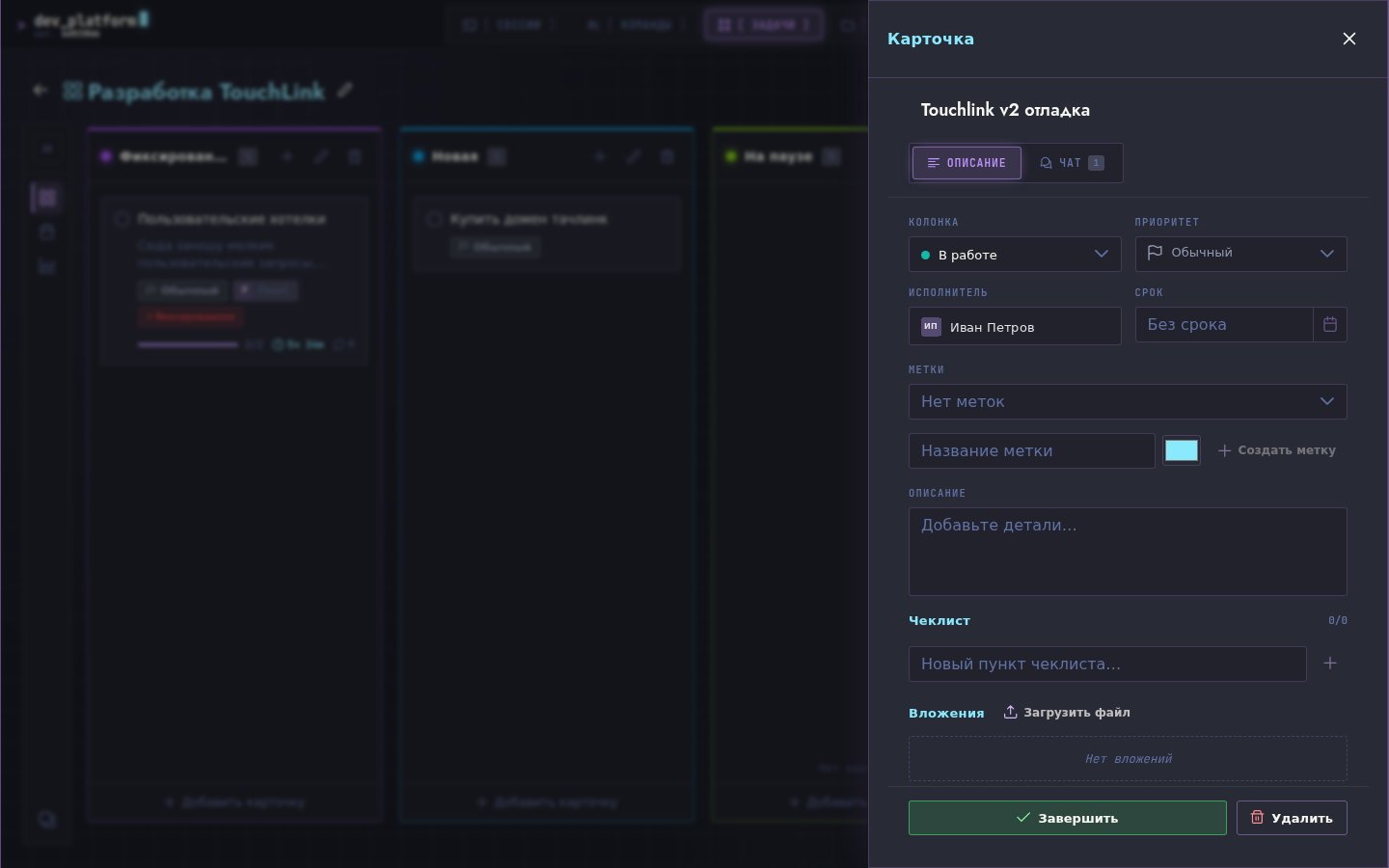This screenshot has width=1389, height=868.
Task: Click pencil icon in Фиксирован... column header
Action: tap(320, 156)
